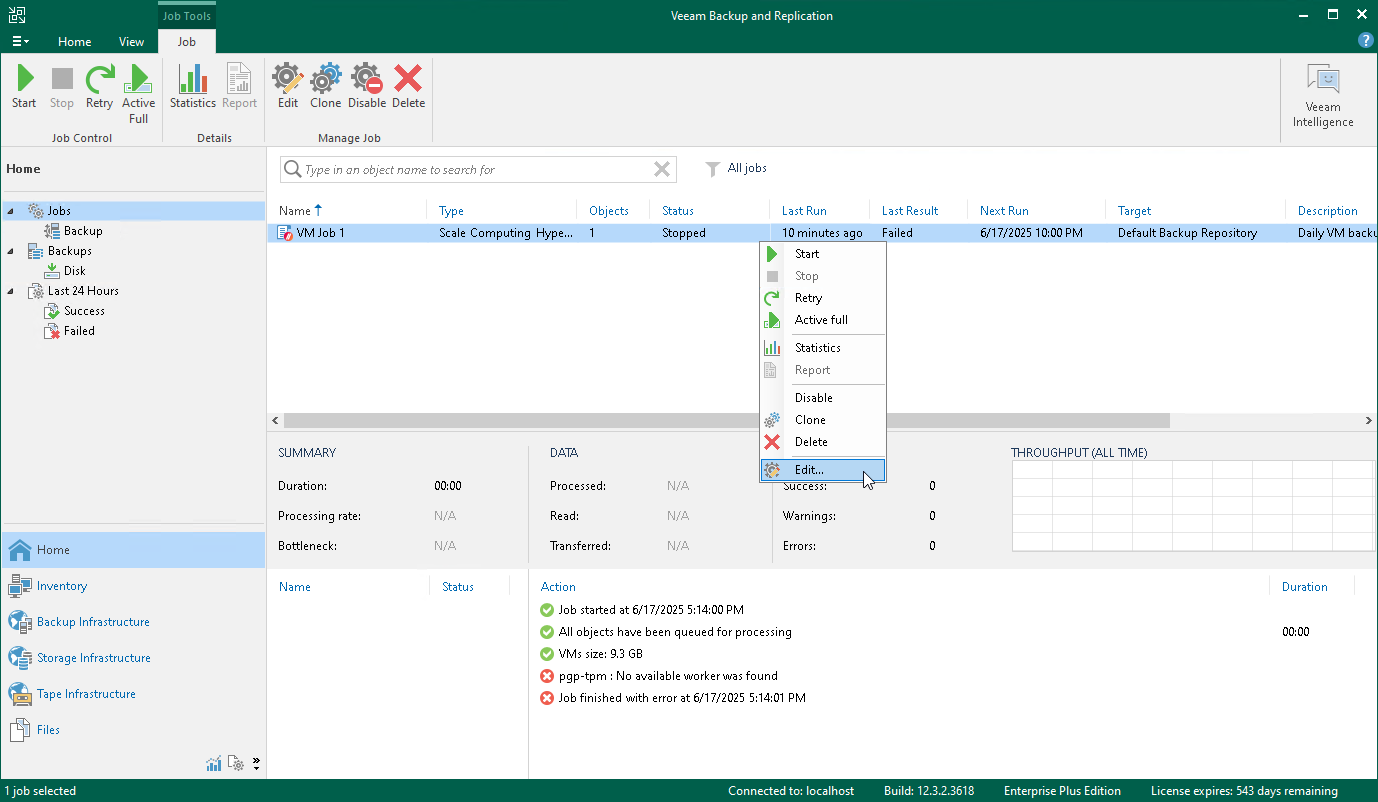Open the Home view in the navigation pane

point(133,550)
